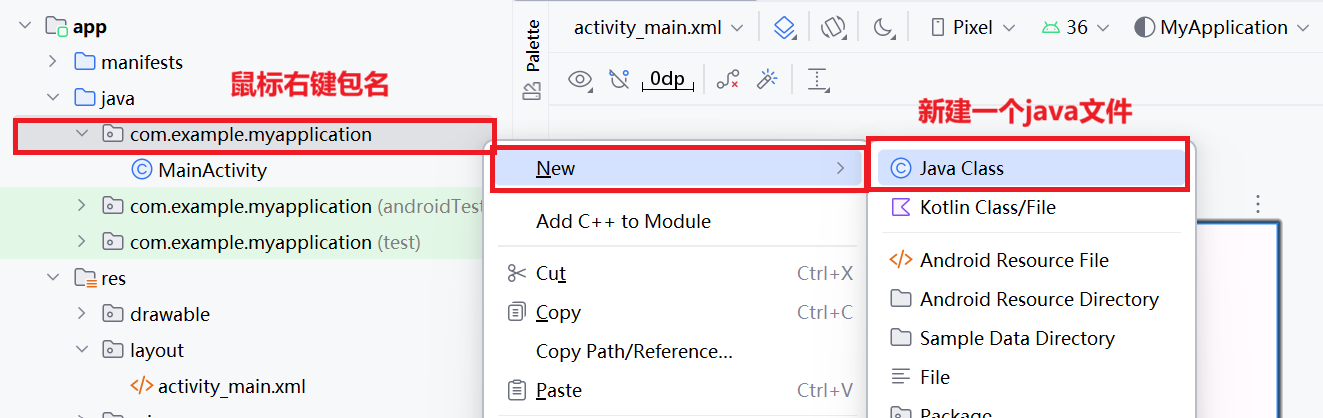This screenshot has width=1323, height=418.
Task: Click the Clear Constraints icon
Action: [x=728, y=79]
